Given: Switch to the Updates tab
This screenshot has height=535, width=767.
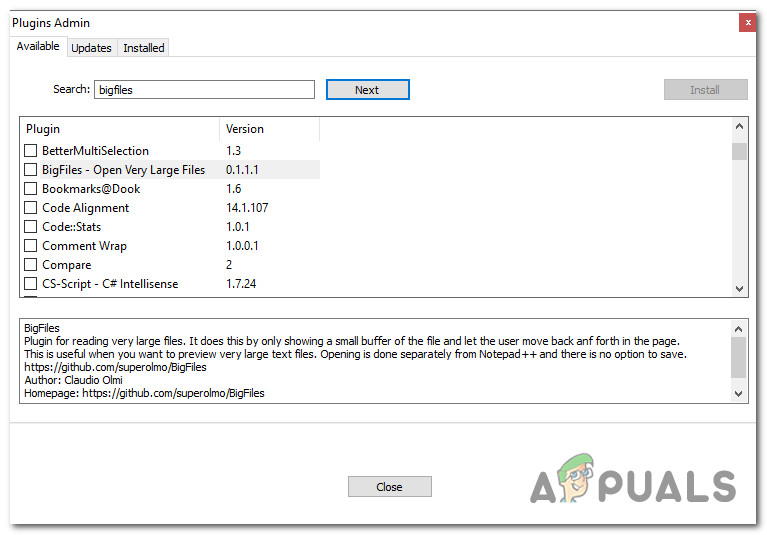Looking at the screenshot, I should point(91,48).
